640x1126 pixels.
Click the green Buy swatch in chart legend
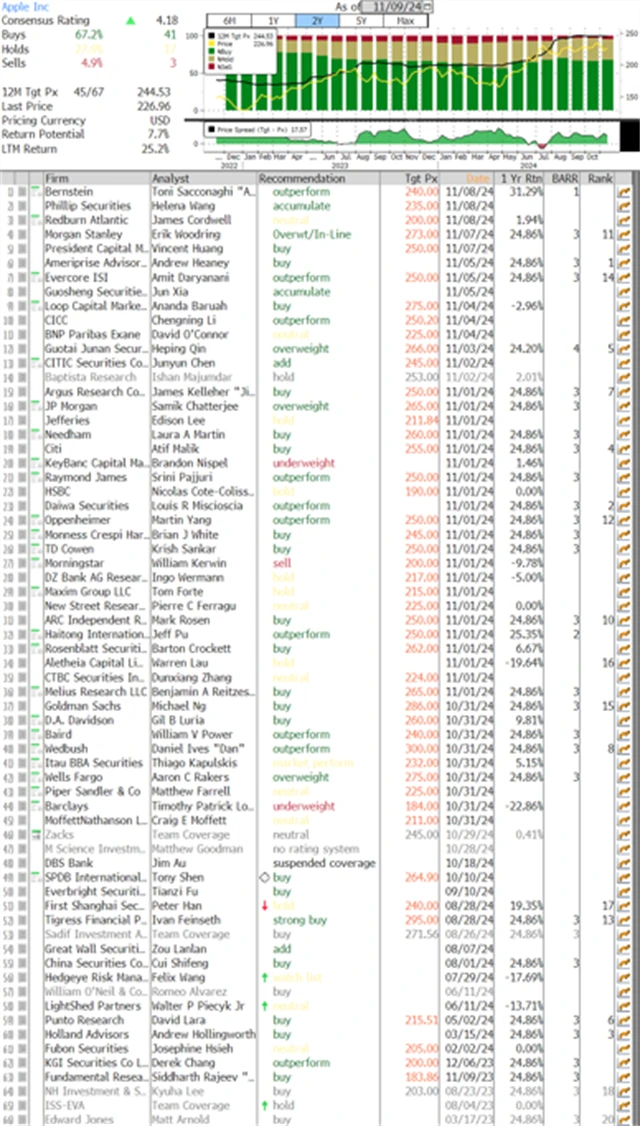(211, 54)
